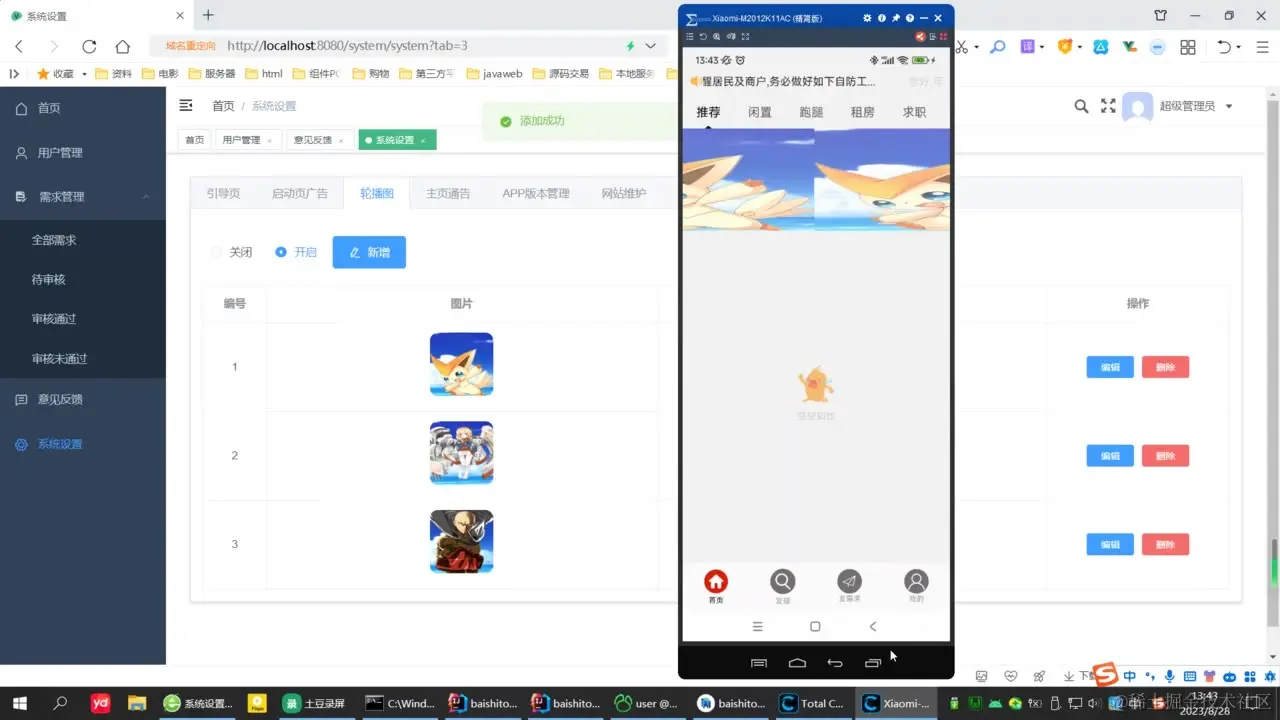Switch to the 启动页广告 settings tab
This screenshot has width=1280, height=720.
[x=300, y=193]
